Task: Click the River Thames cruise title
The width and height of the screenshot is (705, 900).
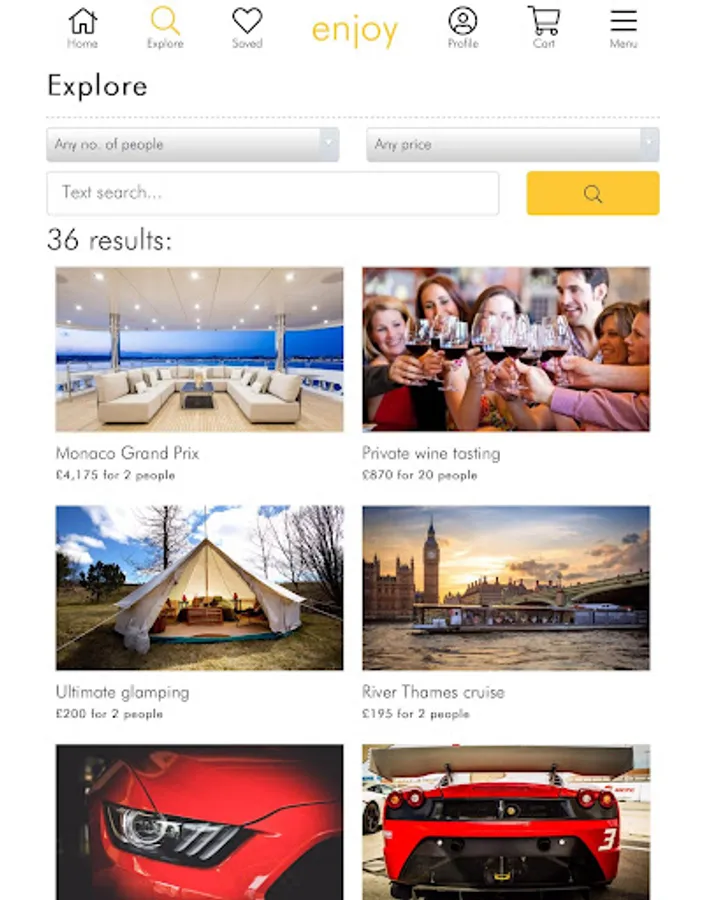Action: click(433, 692)
